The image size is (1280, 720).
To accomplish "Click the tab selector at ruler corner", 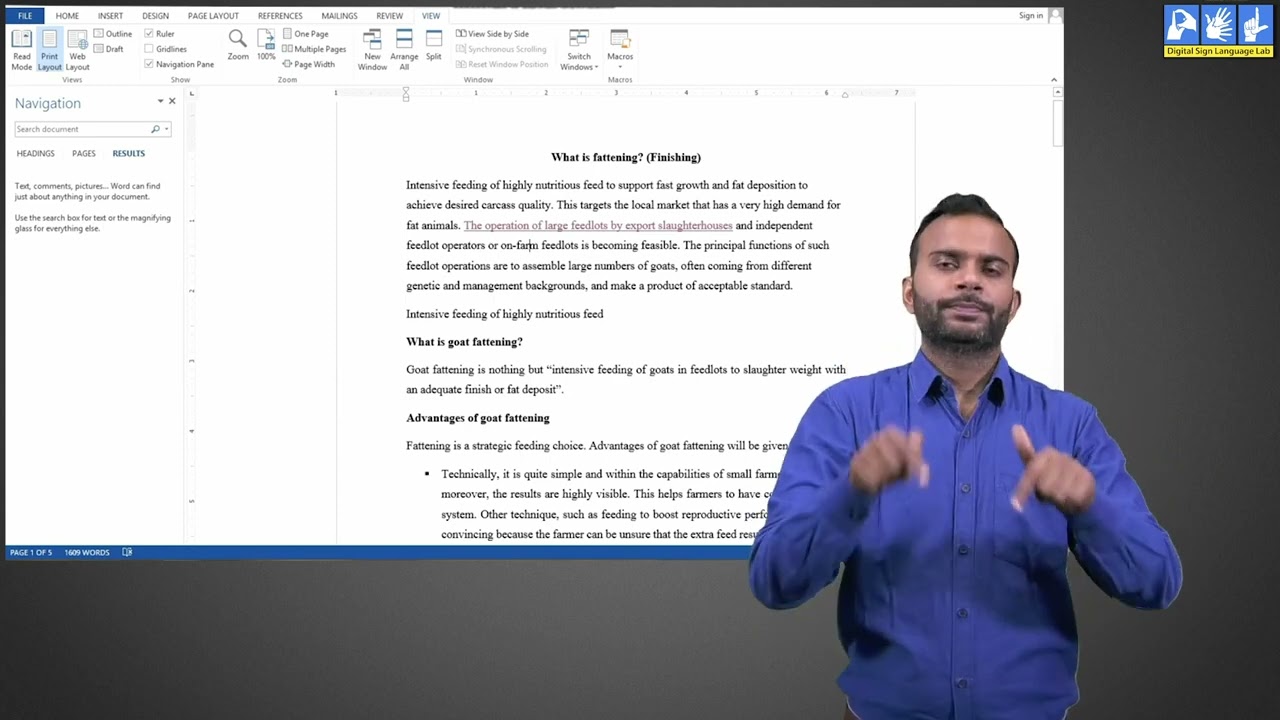I will 192,93.
